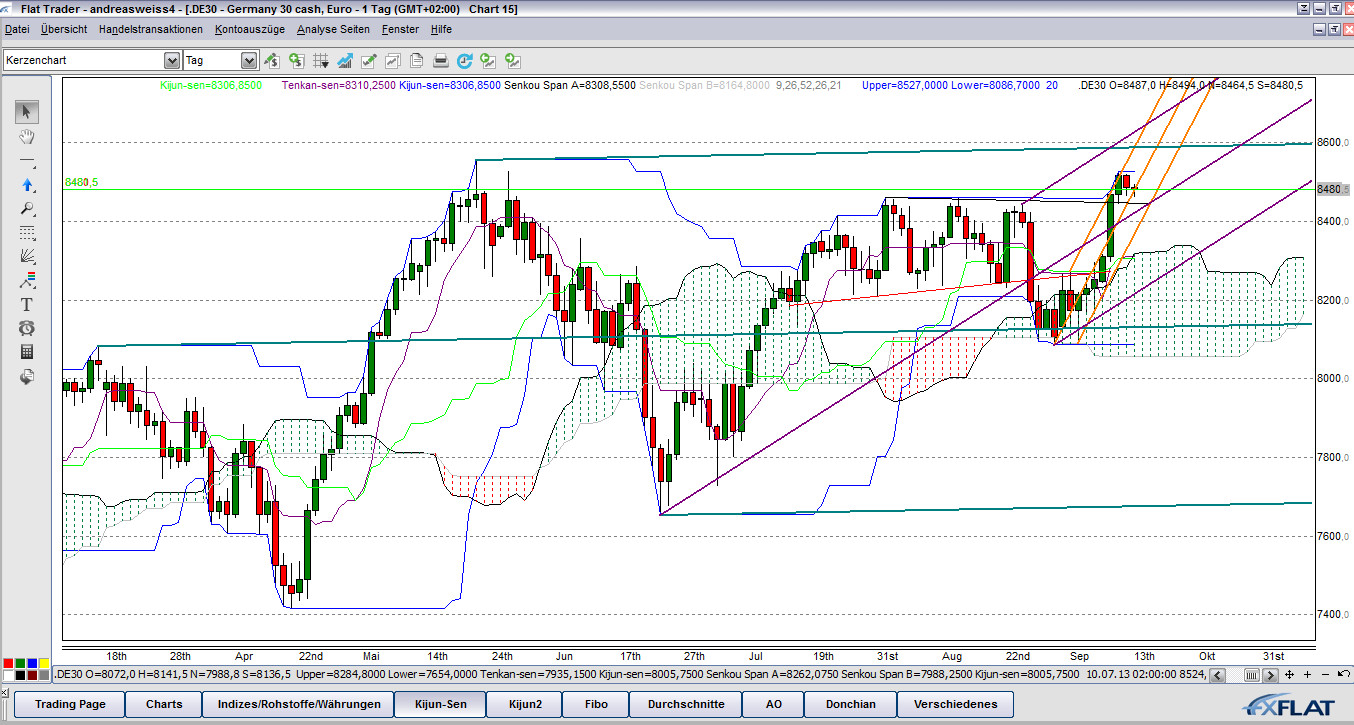The height and width of the screenshot is (725, 1354).
Task: Select the horizontal dotted lines tool
Action: (x=27, y=232)
